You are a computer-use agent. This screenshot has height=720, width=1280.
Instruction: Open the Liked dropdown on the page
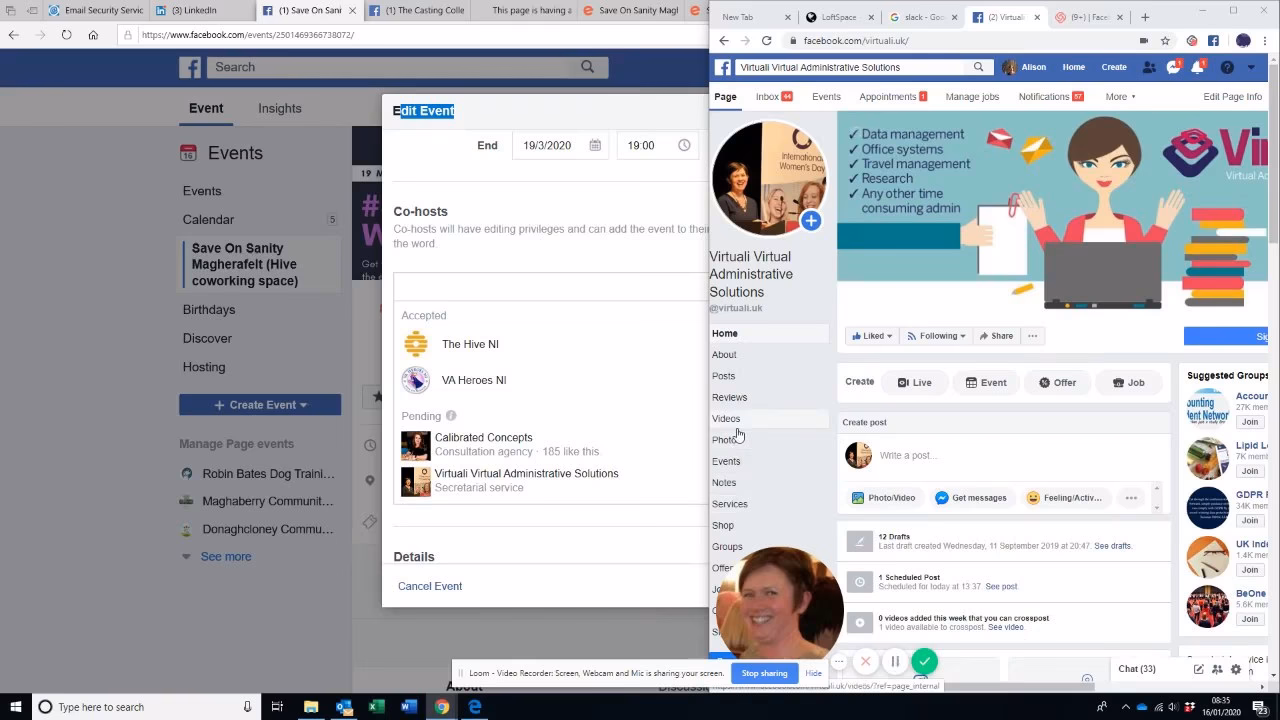tap(871, 336)
